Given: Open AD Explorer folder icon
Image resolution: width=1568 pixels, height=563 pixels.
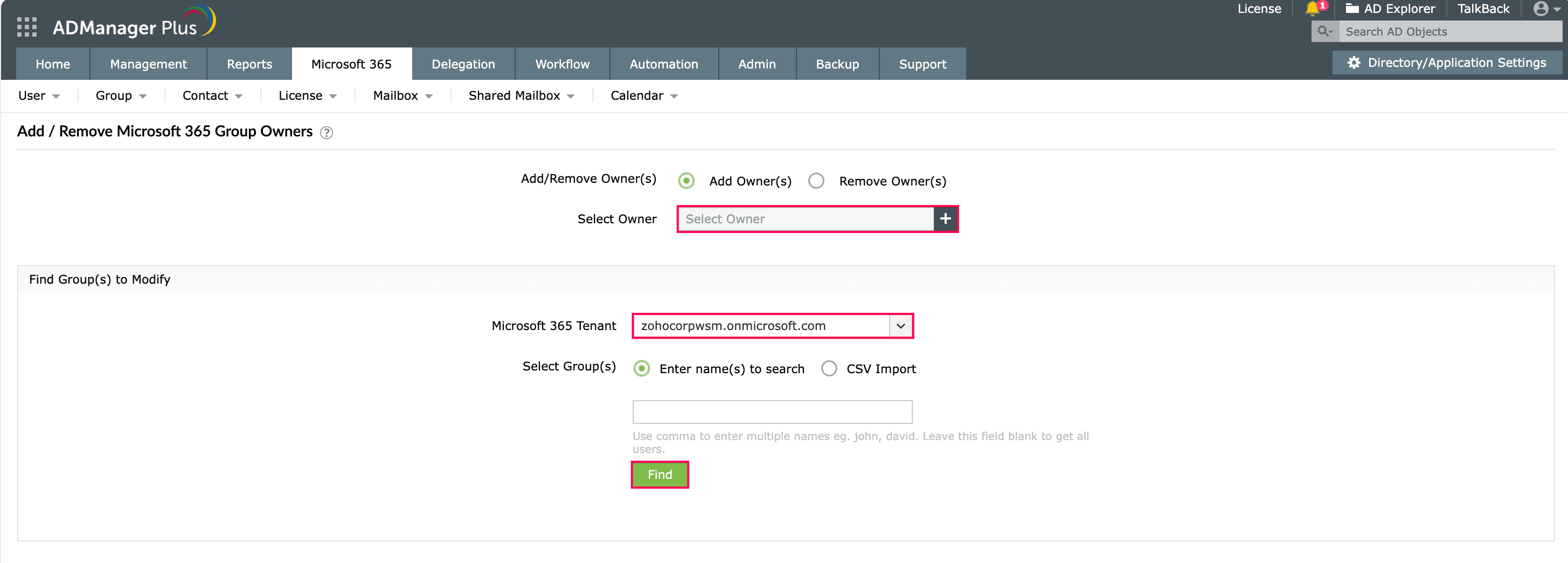Looking at the screenshot, I should tap(1352, 9).
